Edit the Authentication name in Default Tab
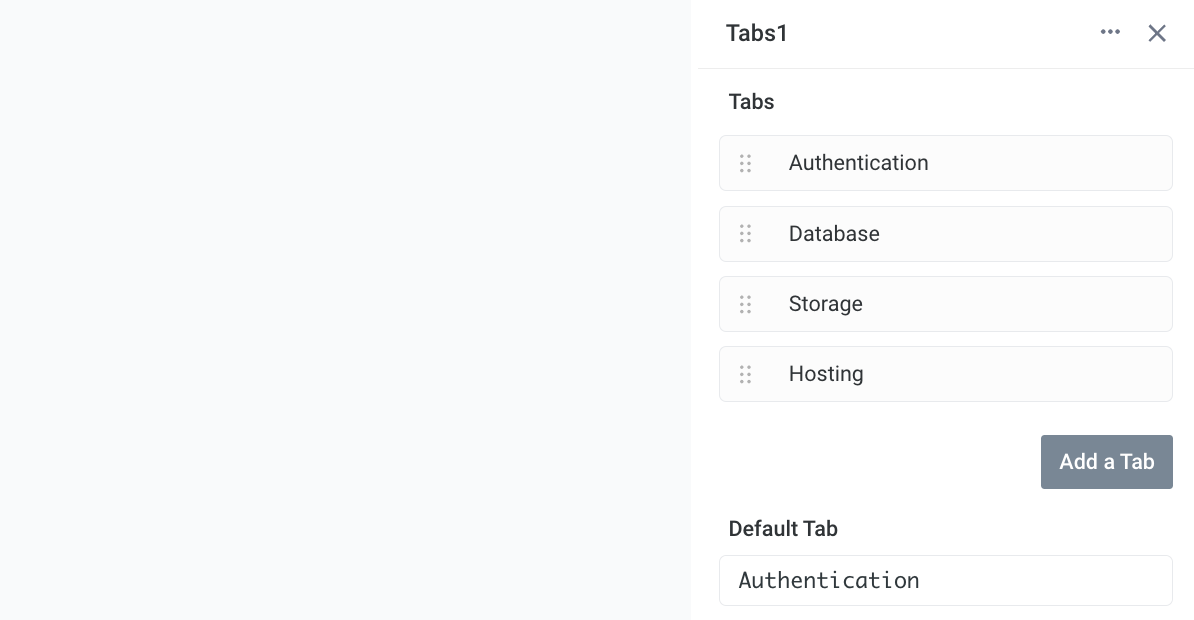This screenshot has width=1194, height=620. click(x=829, y=580)
